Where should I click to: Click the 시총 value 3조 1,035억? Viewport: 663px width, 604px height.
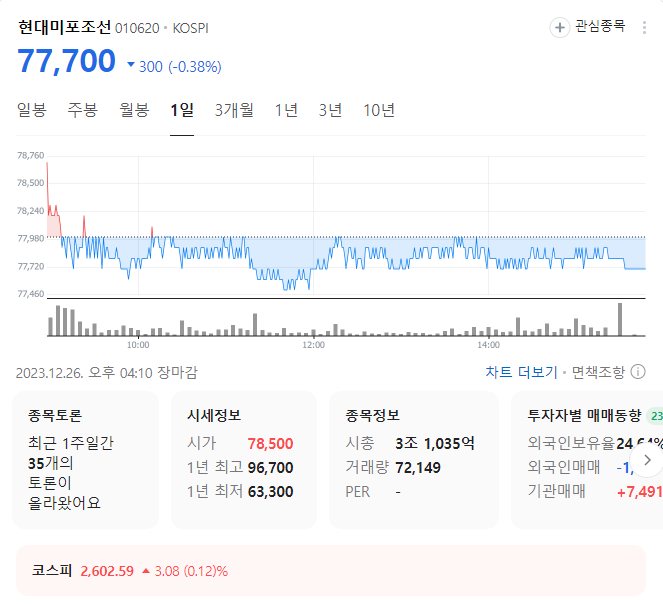(435, 444)
